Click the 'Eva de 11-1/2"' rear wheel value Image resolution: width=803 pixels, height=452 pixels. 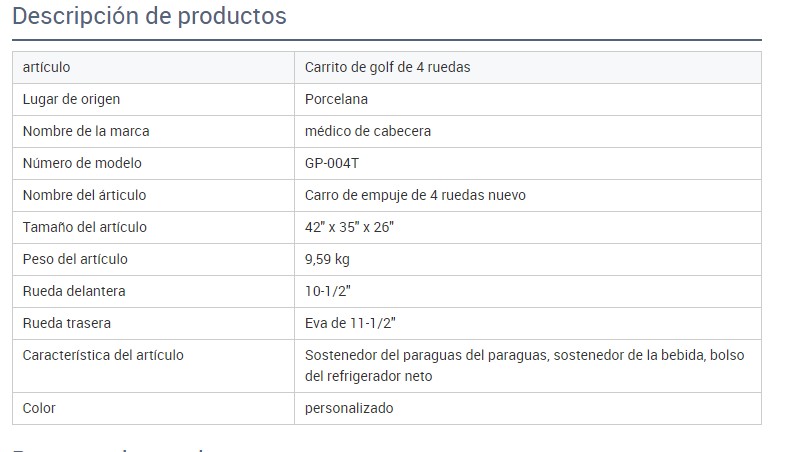(x=350, y=323)
